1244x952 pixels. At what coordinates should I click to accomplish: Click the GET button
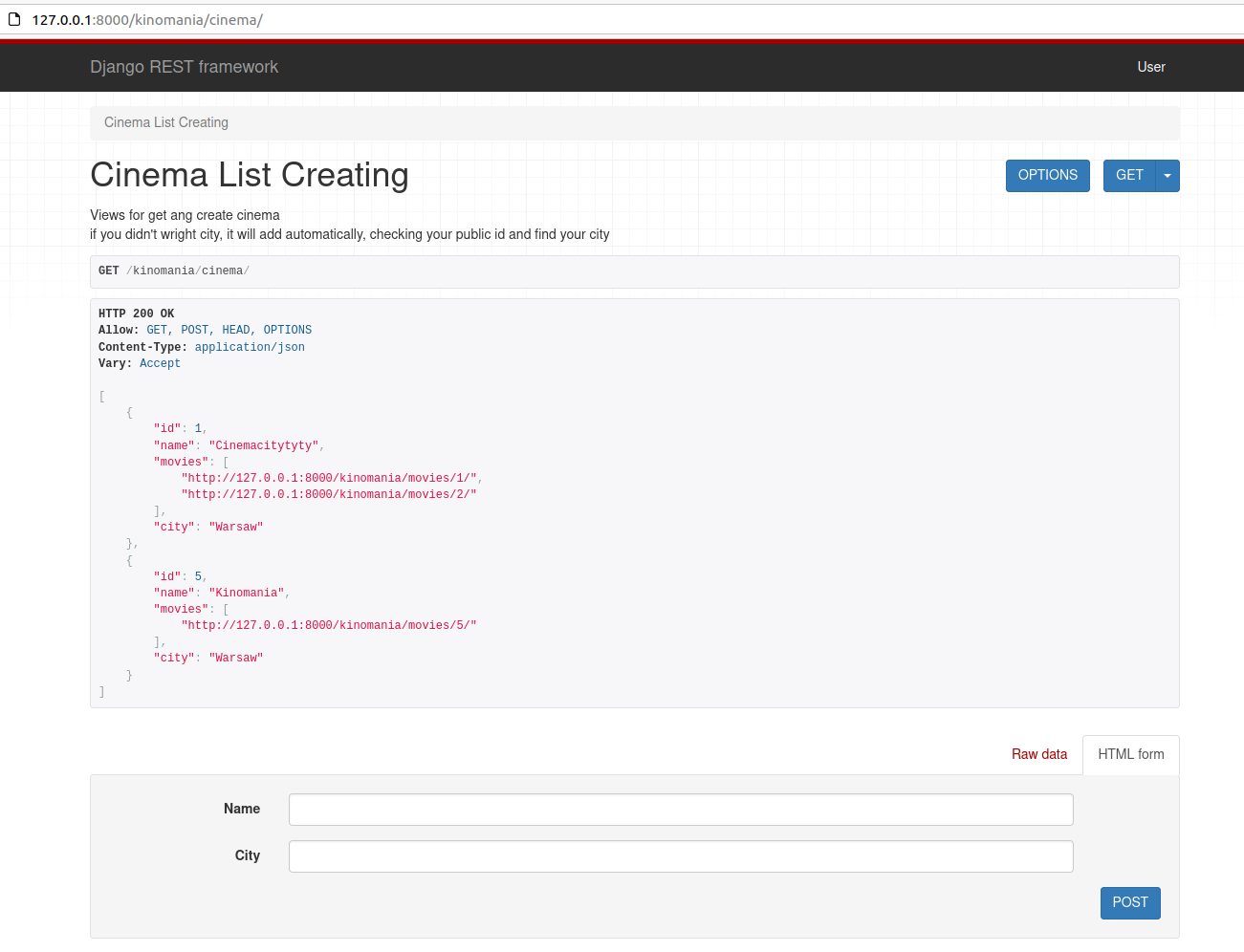point(1129,176)
